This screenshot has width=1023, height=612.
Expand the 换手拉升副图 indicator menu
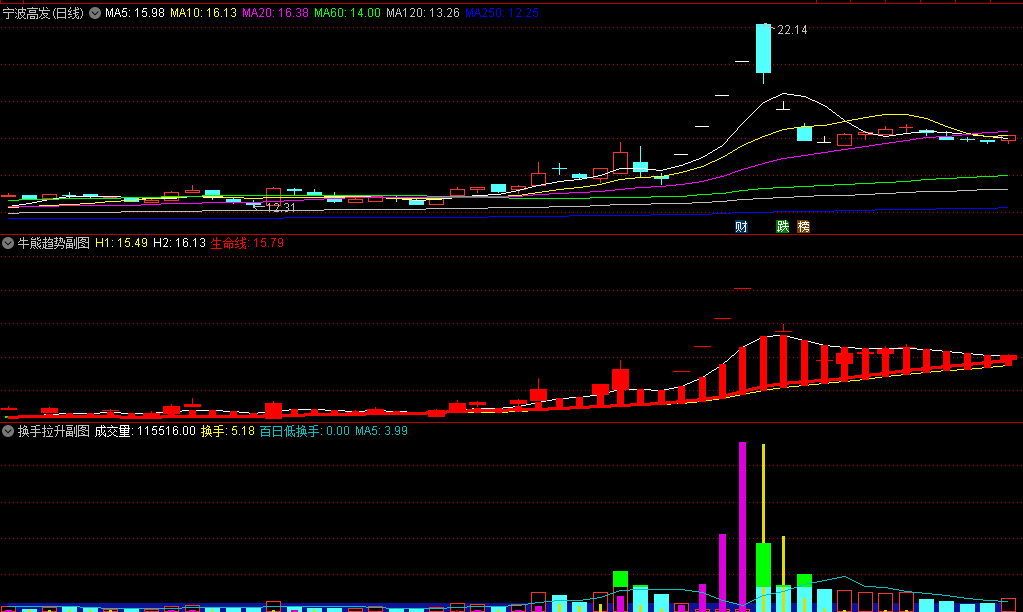coord(8,431)
